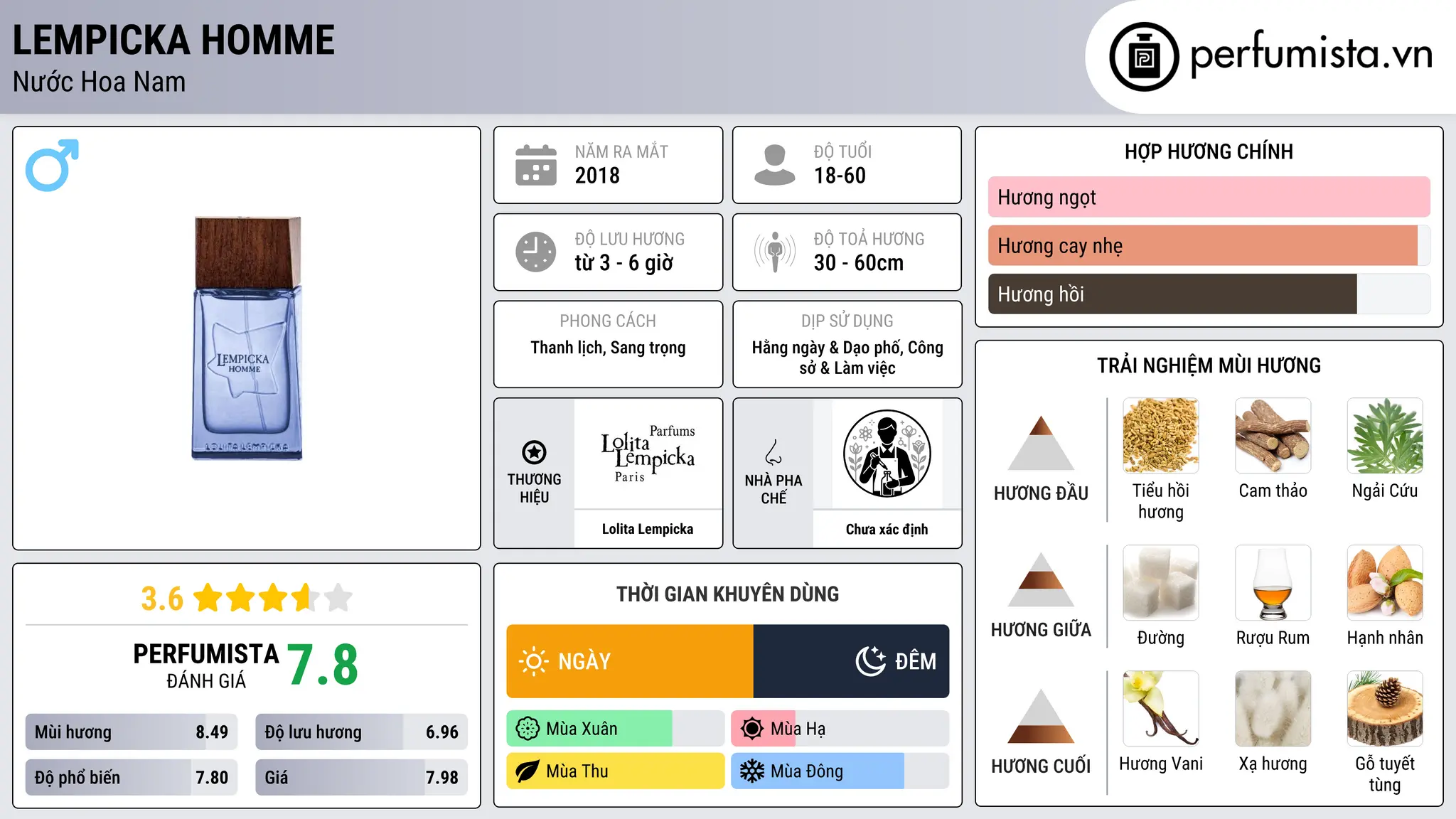The image size is (1456, 819).
Task: Open the Lempicka Homme bottle image
Action: coord(247,338)
